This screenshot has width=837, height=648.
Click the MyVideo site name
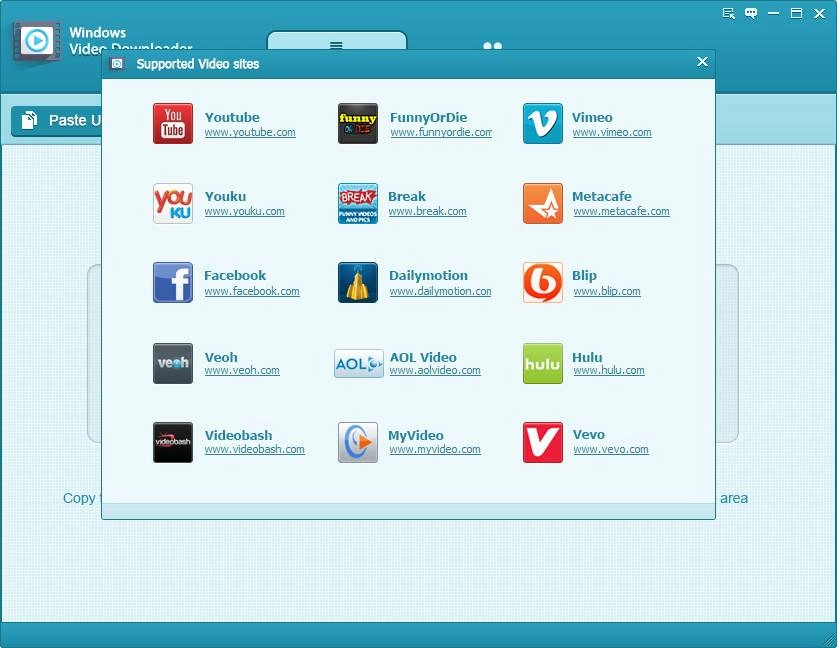[416, 436]
